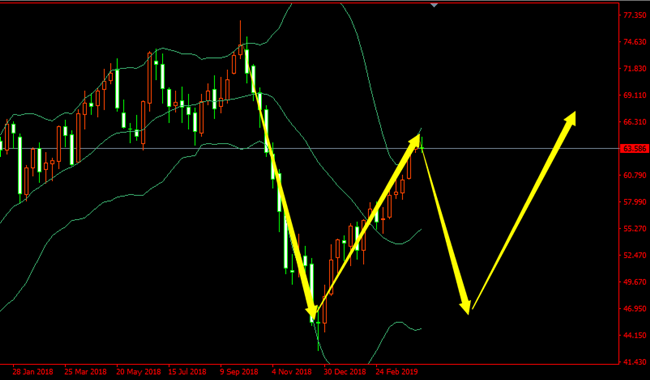
Task: Click the 28 Jan 2018 date label
Action: [32, 372]
